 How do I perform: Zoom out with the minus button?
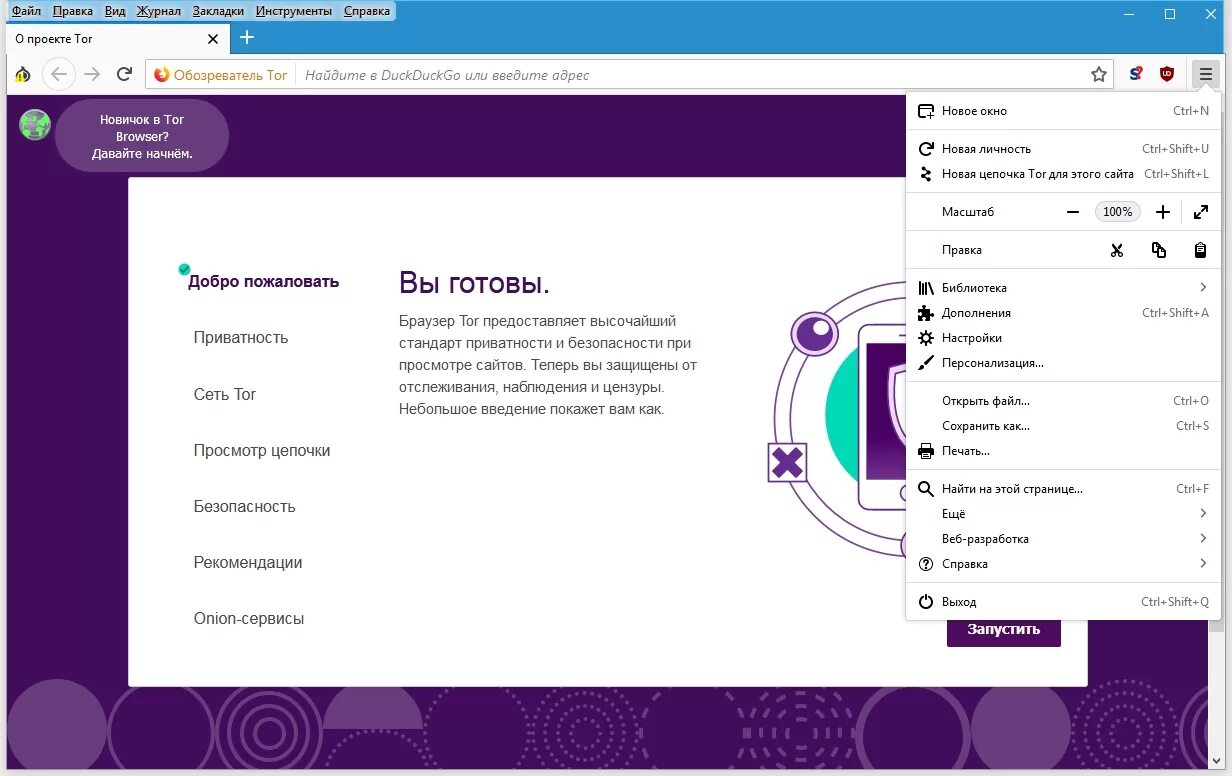pos(1073,212)
